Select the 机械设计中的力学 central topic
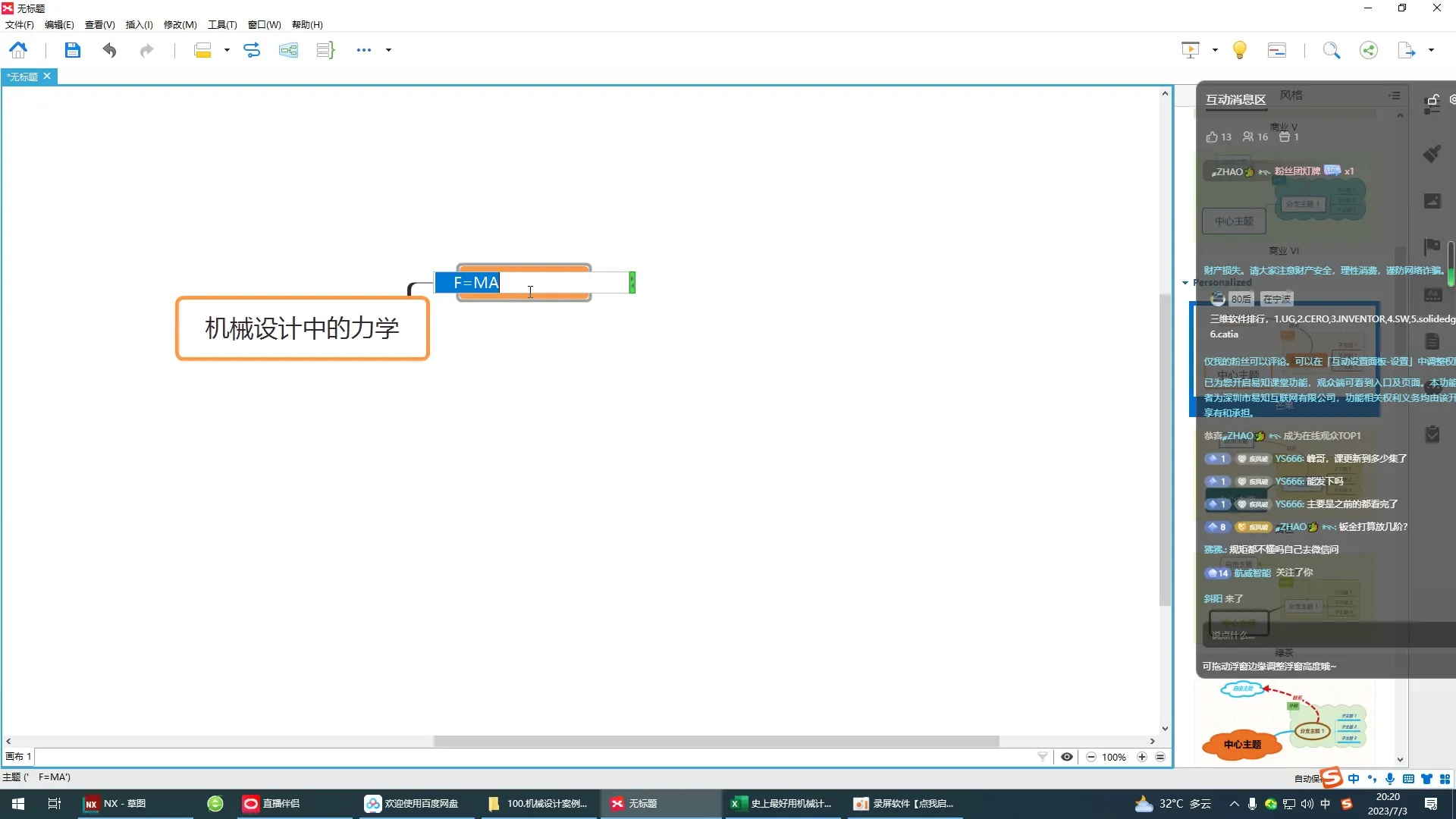The width and height of the screenshot is (1456, 819). 302,328
